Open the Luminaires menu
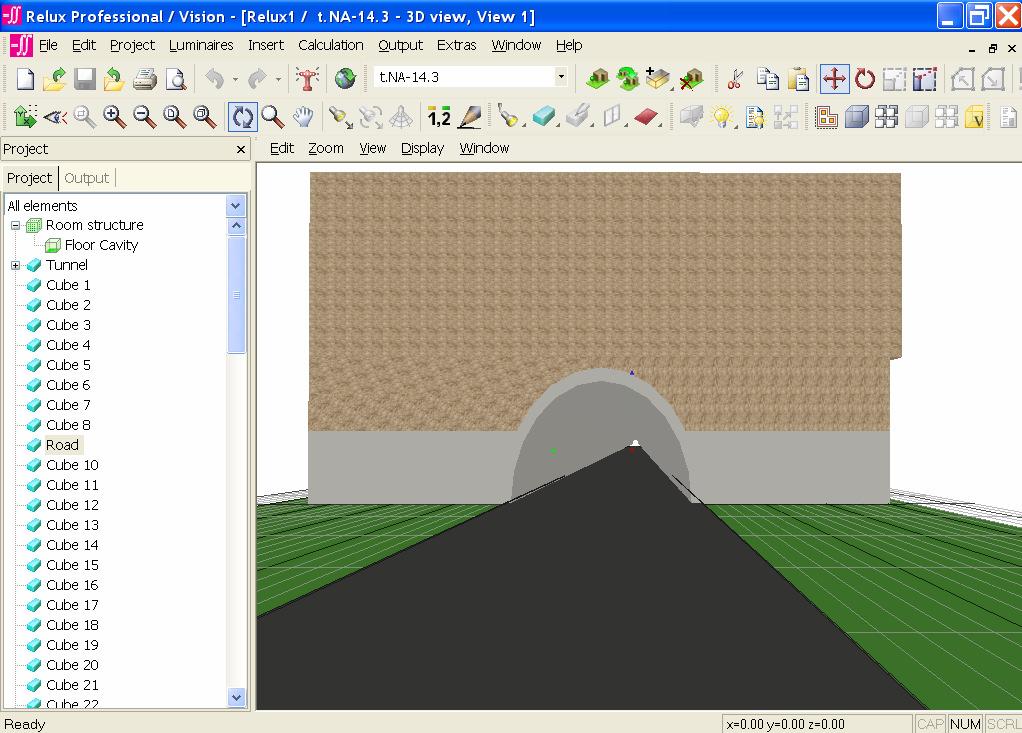The image size is (1022, 733). [201, 45]
